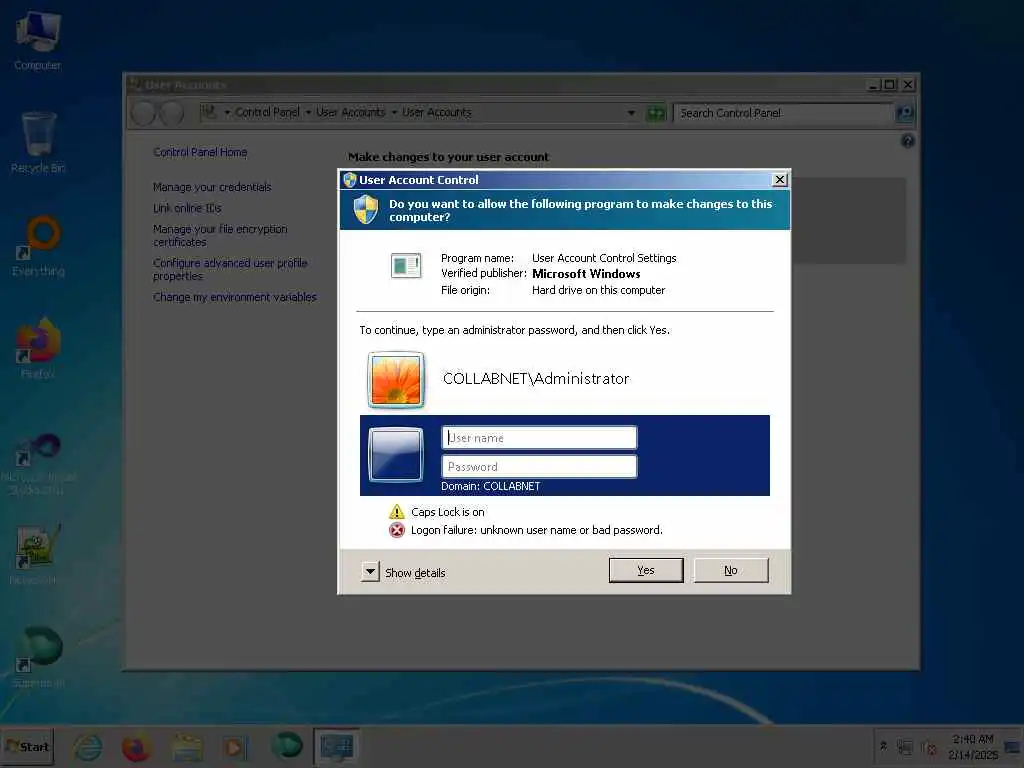The height and width of the screenshot is (768, 1024).
Task: Close the User Account Control dialog
Action: tap(780, 180)
